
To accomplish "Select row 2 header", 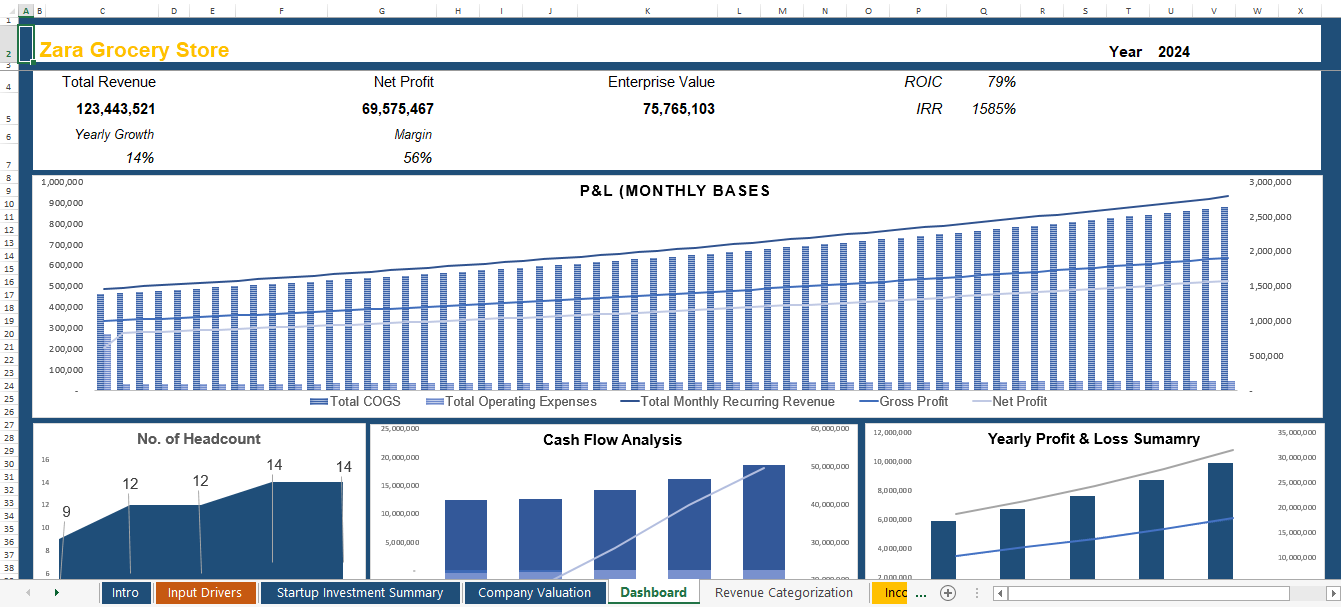I will (9, 44).
